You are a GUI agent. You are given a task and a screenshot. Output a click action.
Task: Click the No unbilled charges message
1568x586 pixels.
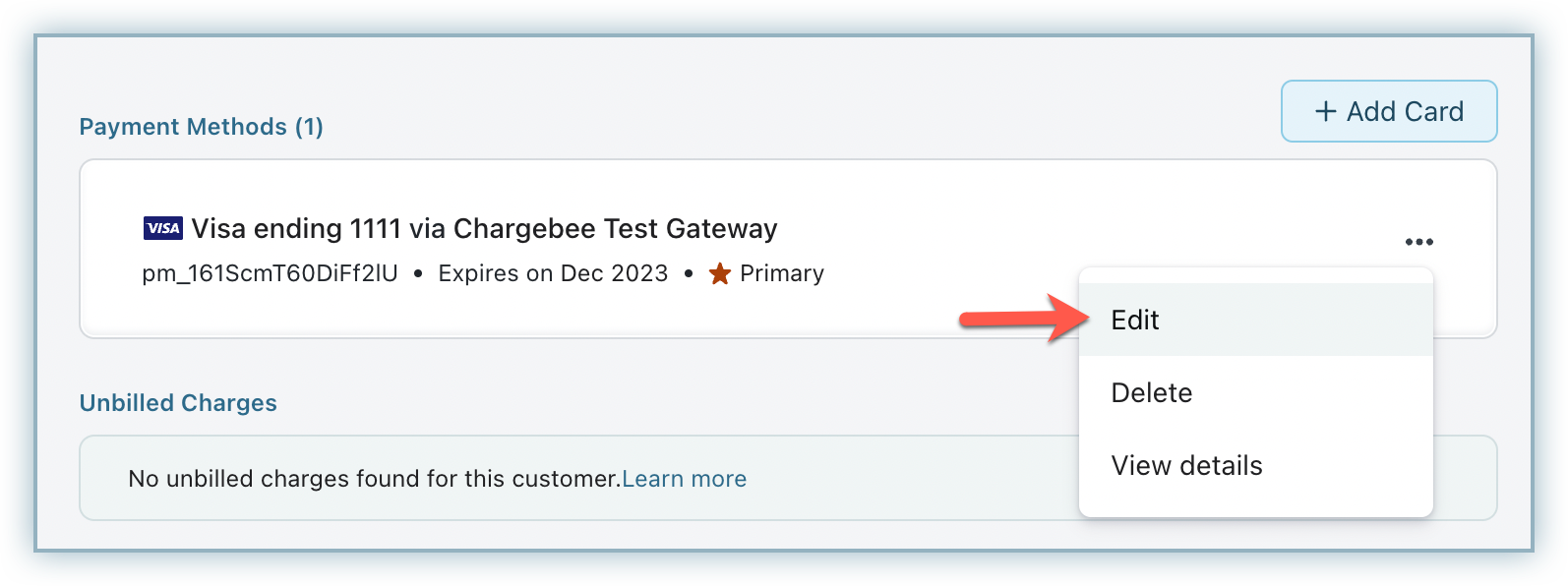pyautogui.click(x=374, y=479)
